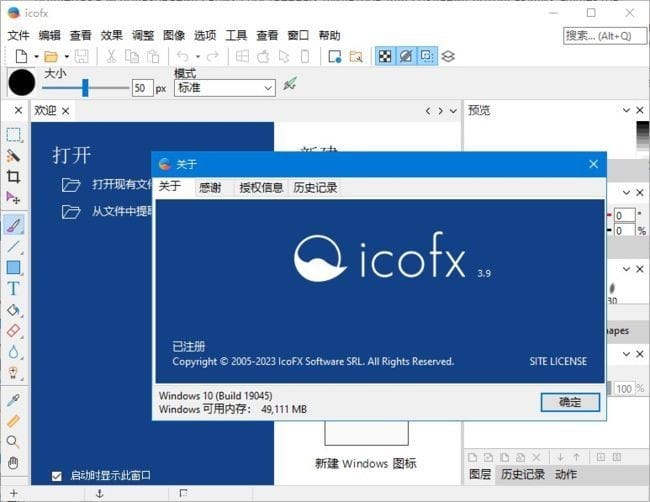Click the 确定 button in About dialog

click(x=570, y=402)
